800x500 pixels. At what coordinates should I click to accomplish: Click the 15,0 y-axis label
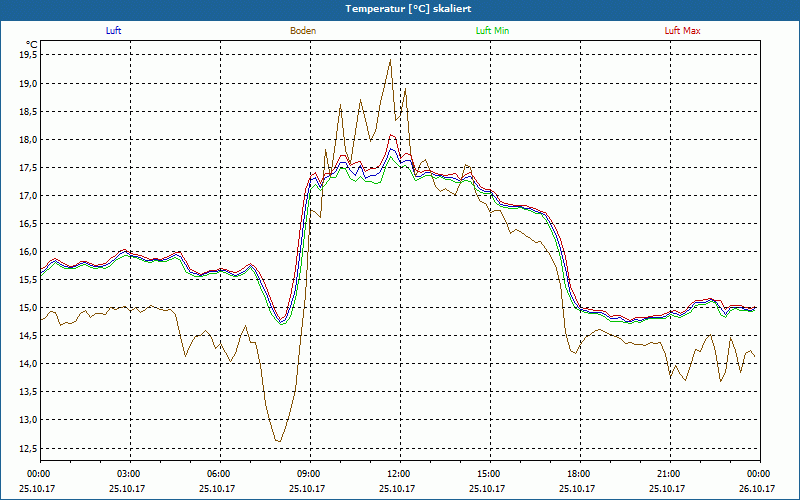28,308
